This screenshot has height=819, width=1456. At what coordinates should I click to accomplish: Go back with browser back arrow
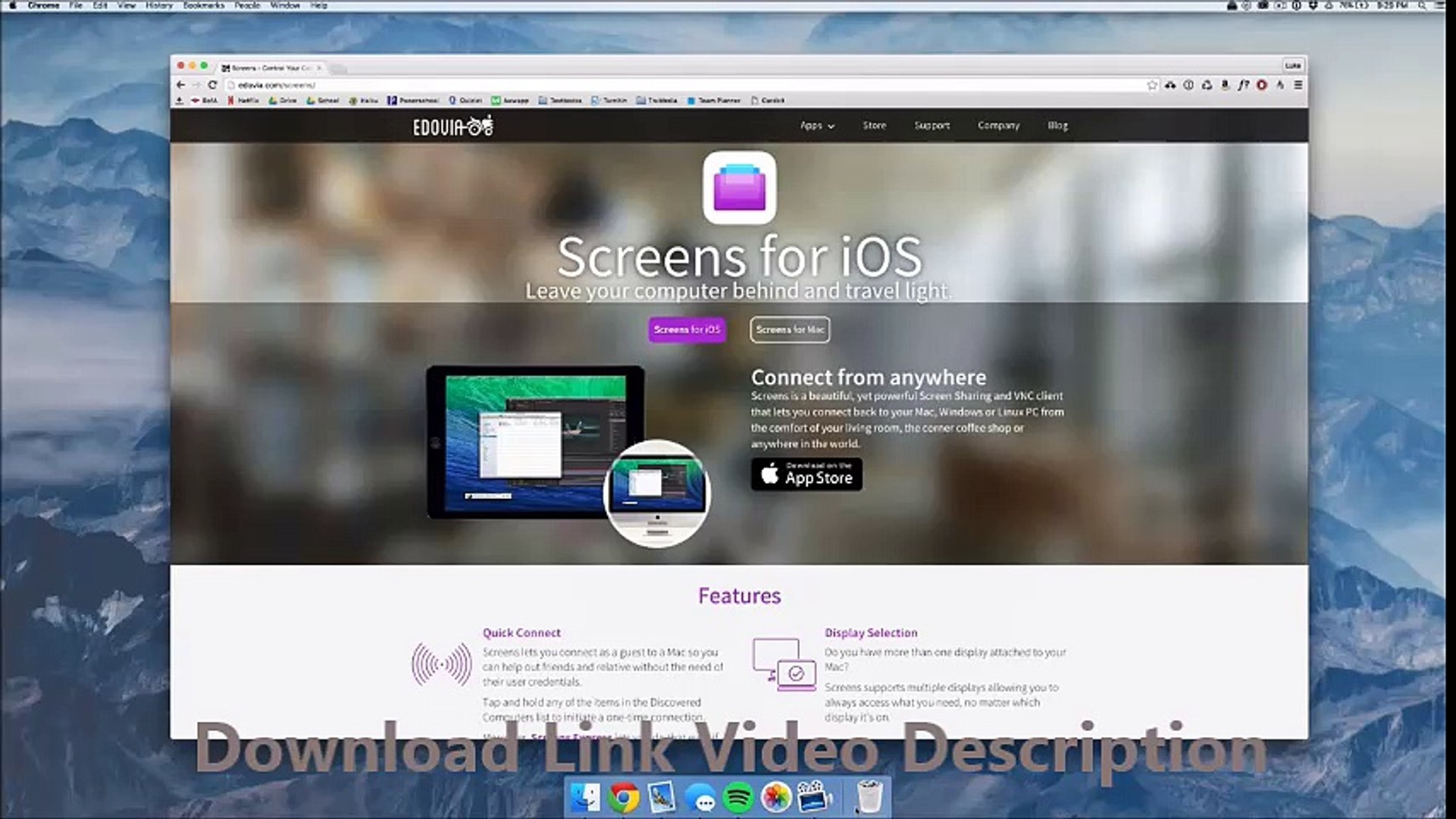tap(180, 85)
